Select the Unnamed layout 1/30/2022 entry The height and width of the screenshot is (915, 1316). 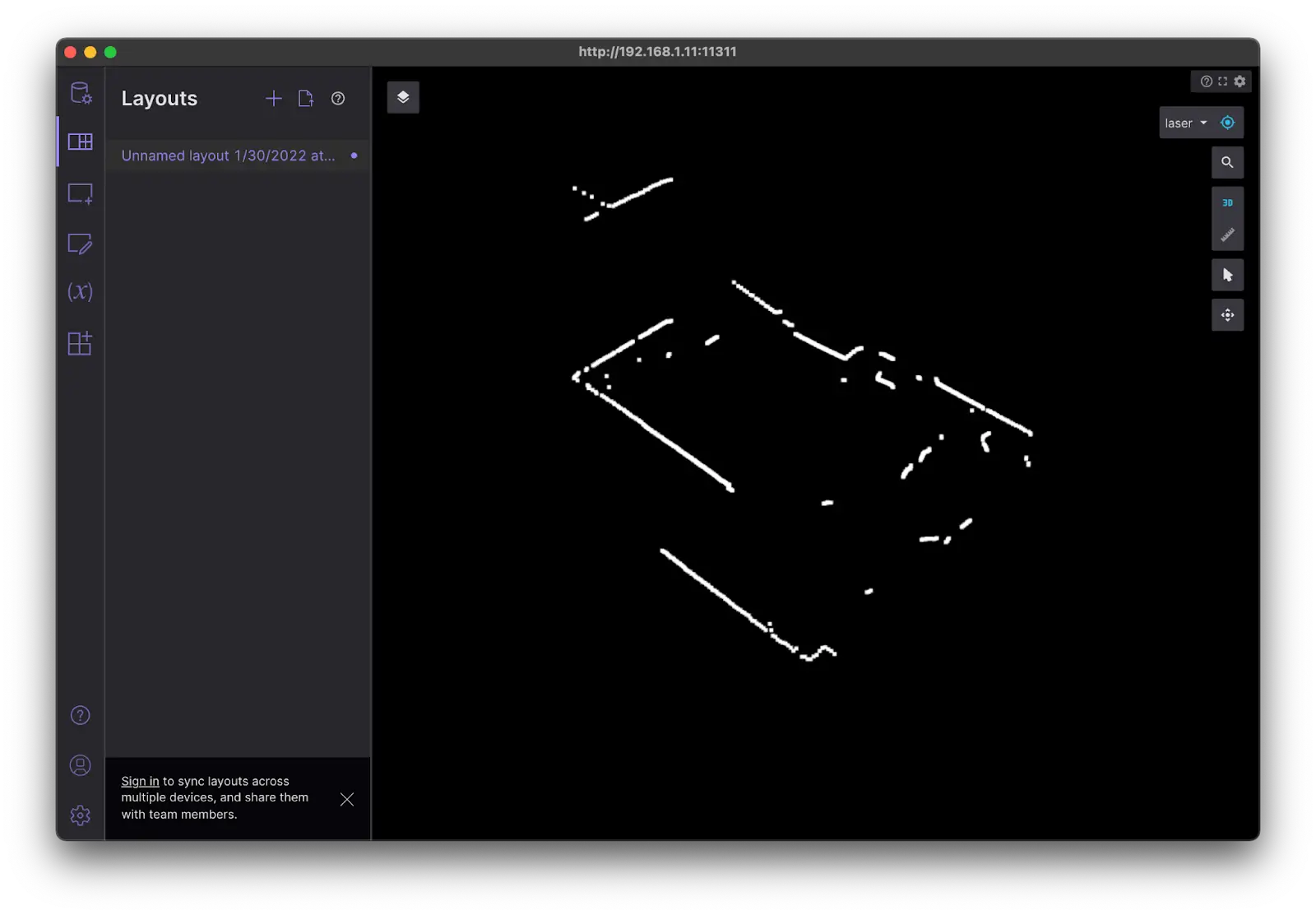click(228, 156)
